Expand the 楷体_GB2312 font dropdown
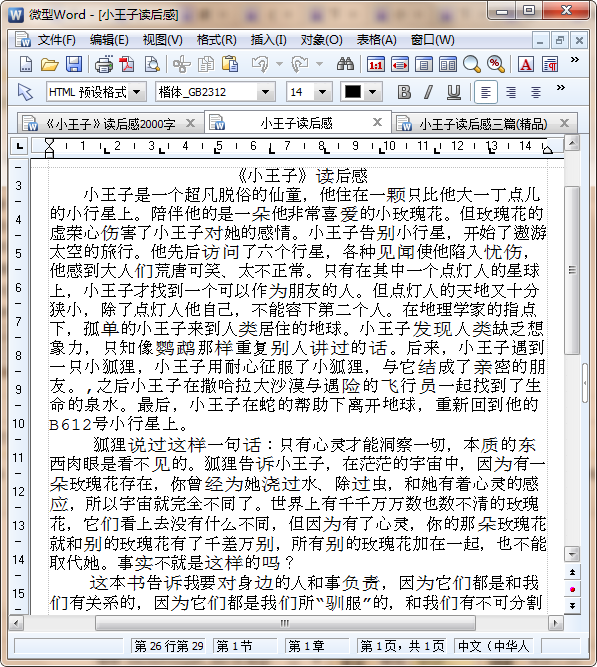 click(265, 92)
